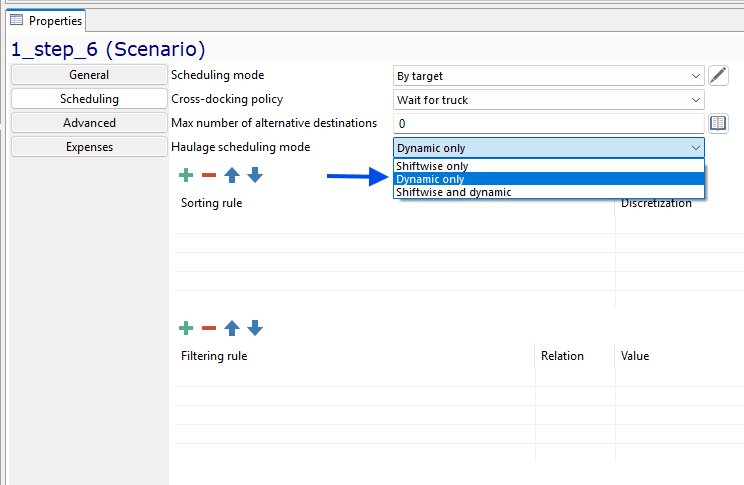Click the Sorting rule column header
Screen dimensions: 744x485
[x=212, y=203]
